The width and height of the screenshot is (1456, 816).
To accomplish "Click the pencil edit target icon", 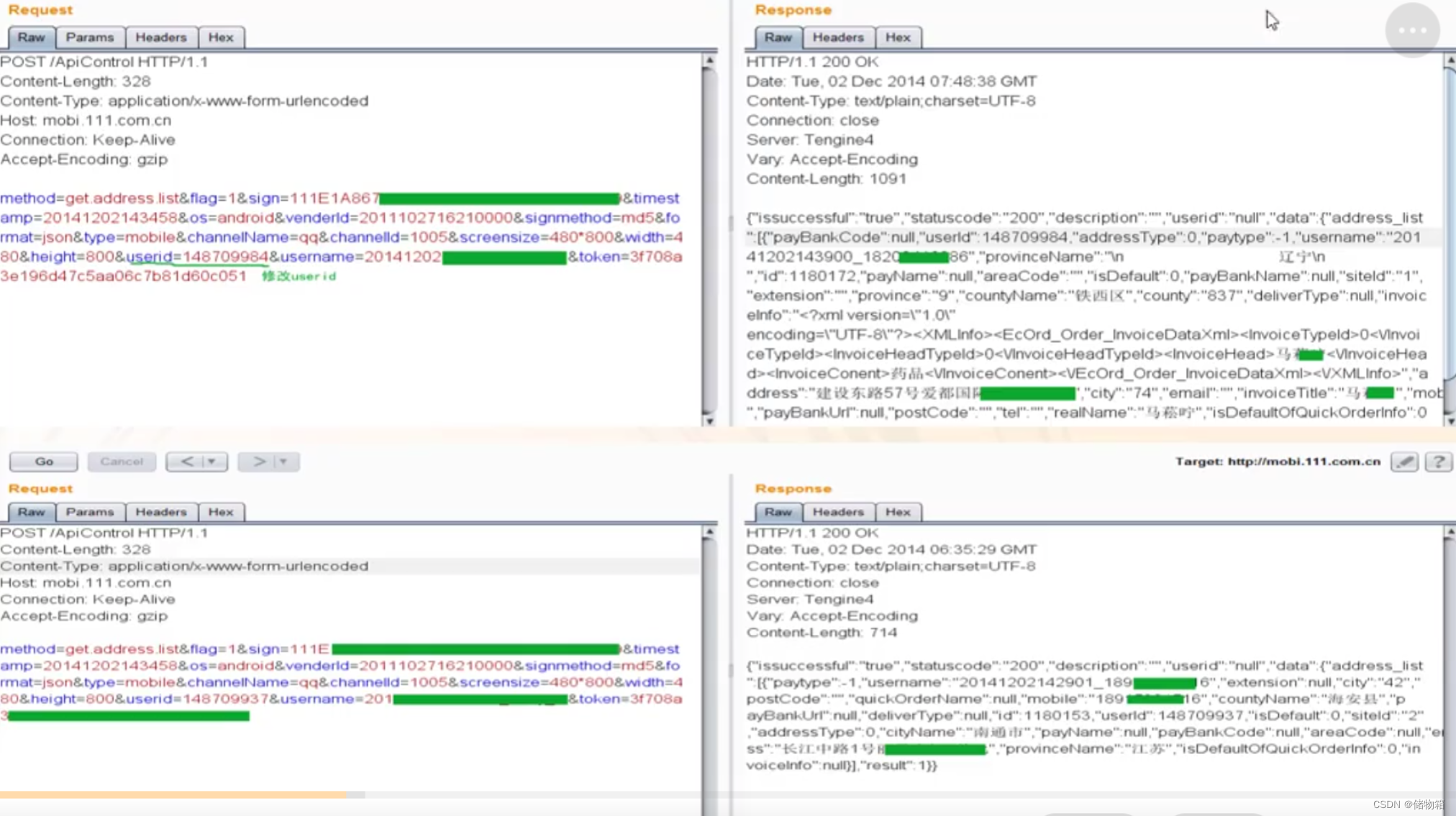I will [1404, 462].
